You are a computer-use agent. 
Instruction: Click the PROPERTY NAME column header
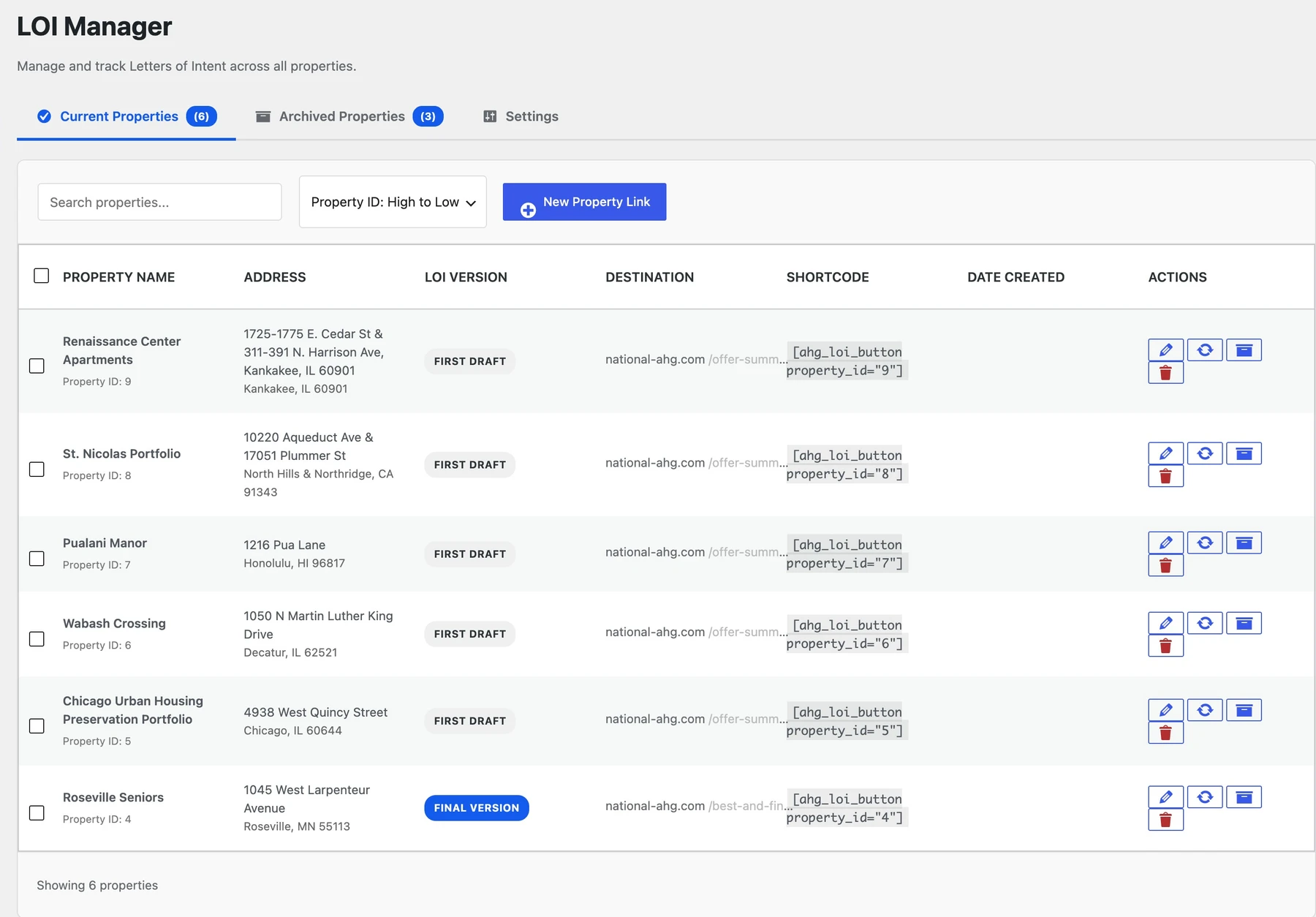click(x=118, y=277)
